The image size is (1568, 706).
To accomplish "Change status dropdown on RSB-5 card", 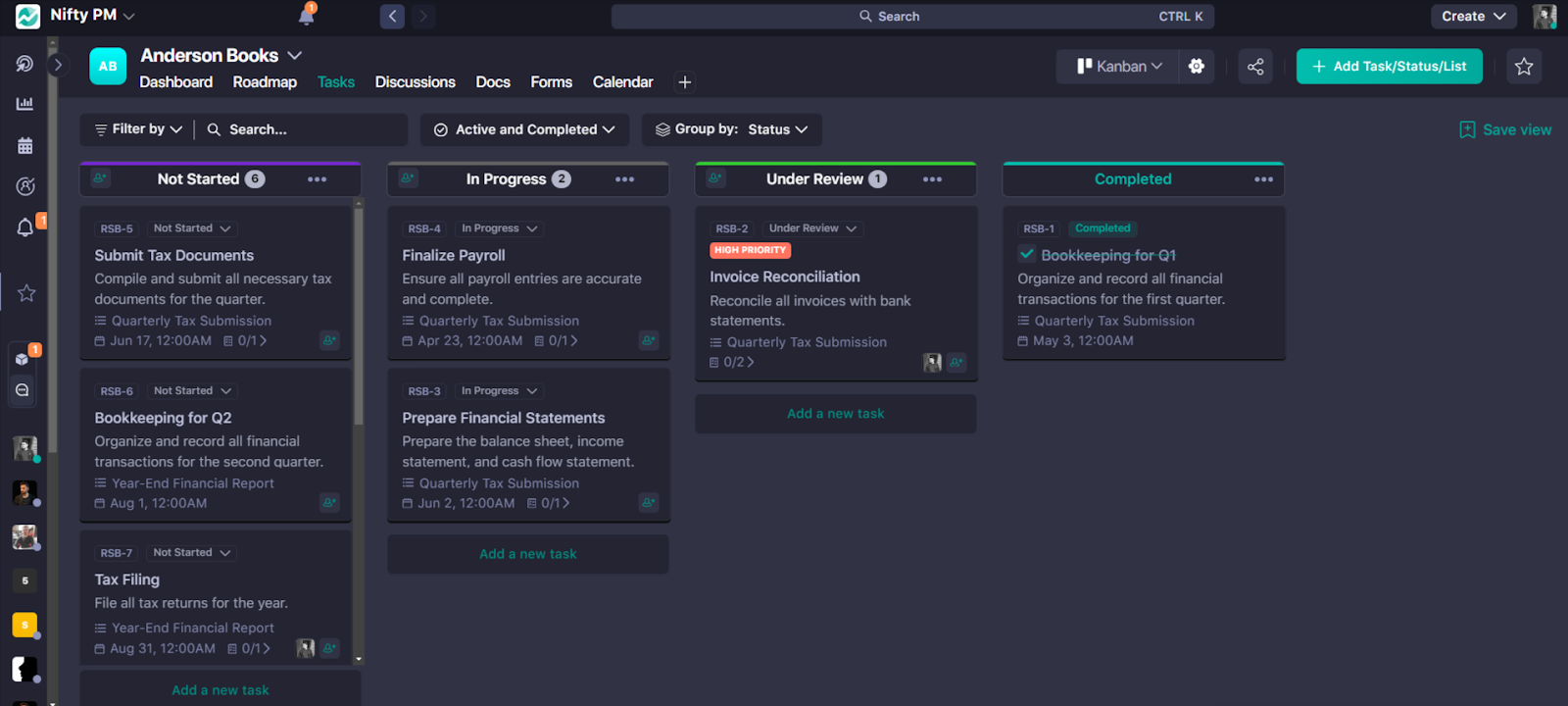I will click(x=192, y=228).
